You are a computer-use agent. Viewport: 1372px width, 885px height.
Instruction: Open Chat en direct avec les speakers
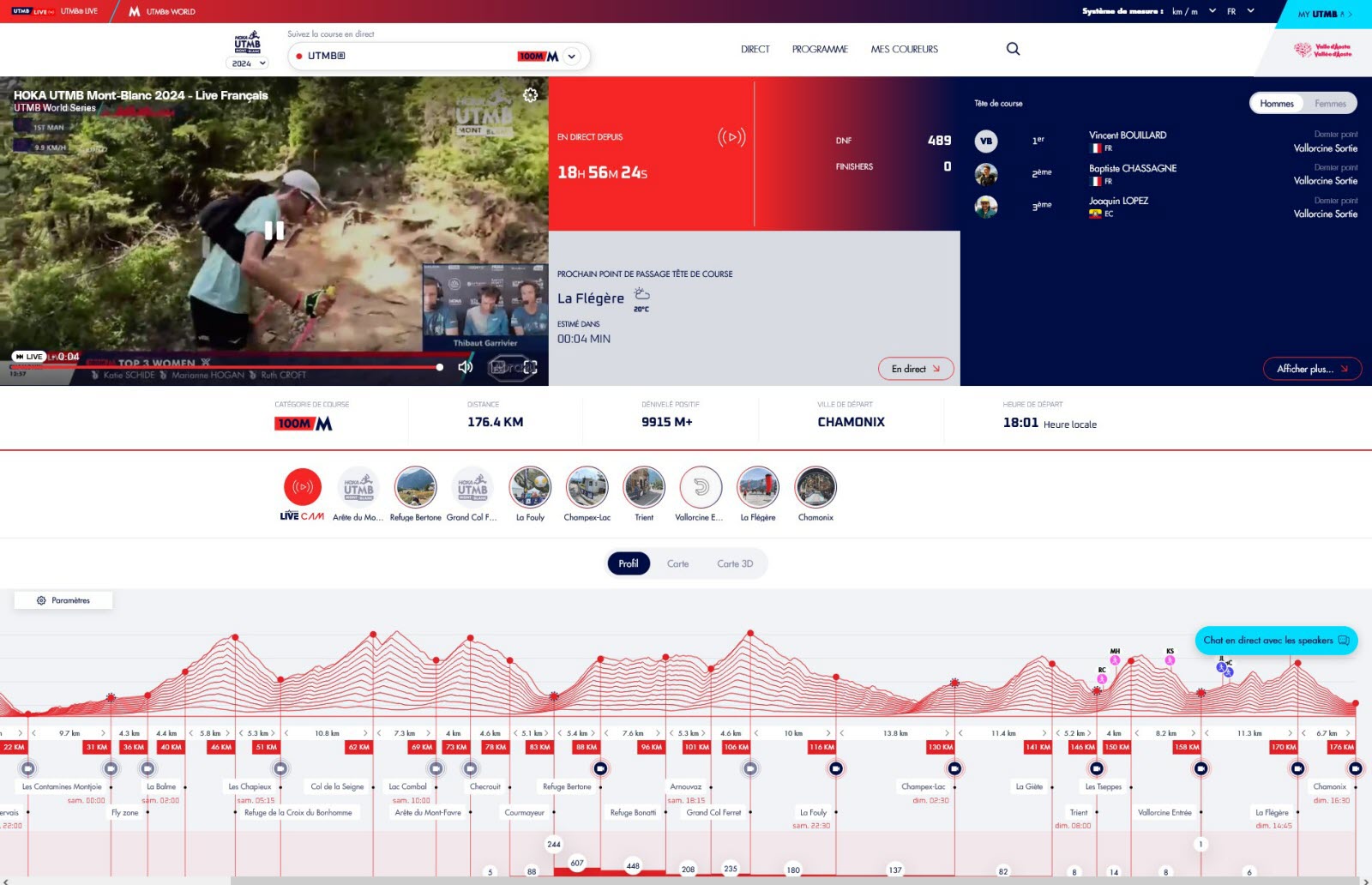[x=1276, y=641]
